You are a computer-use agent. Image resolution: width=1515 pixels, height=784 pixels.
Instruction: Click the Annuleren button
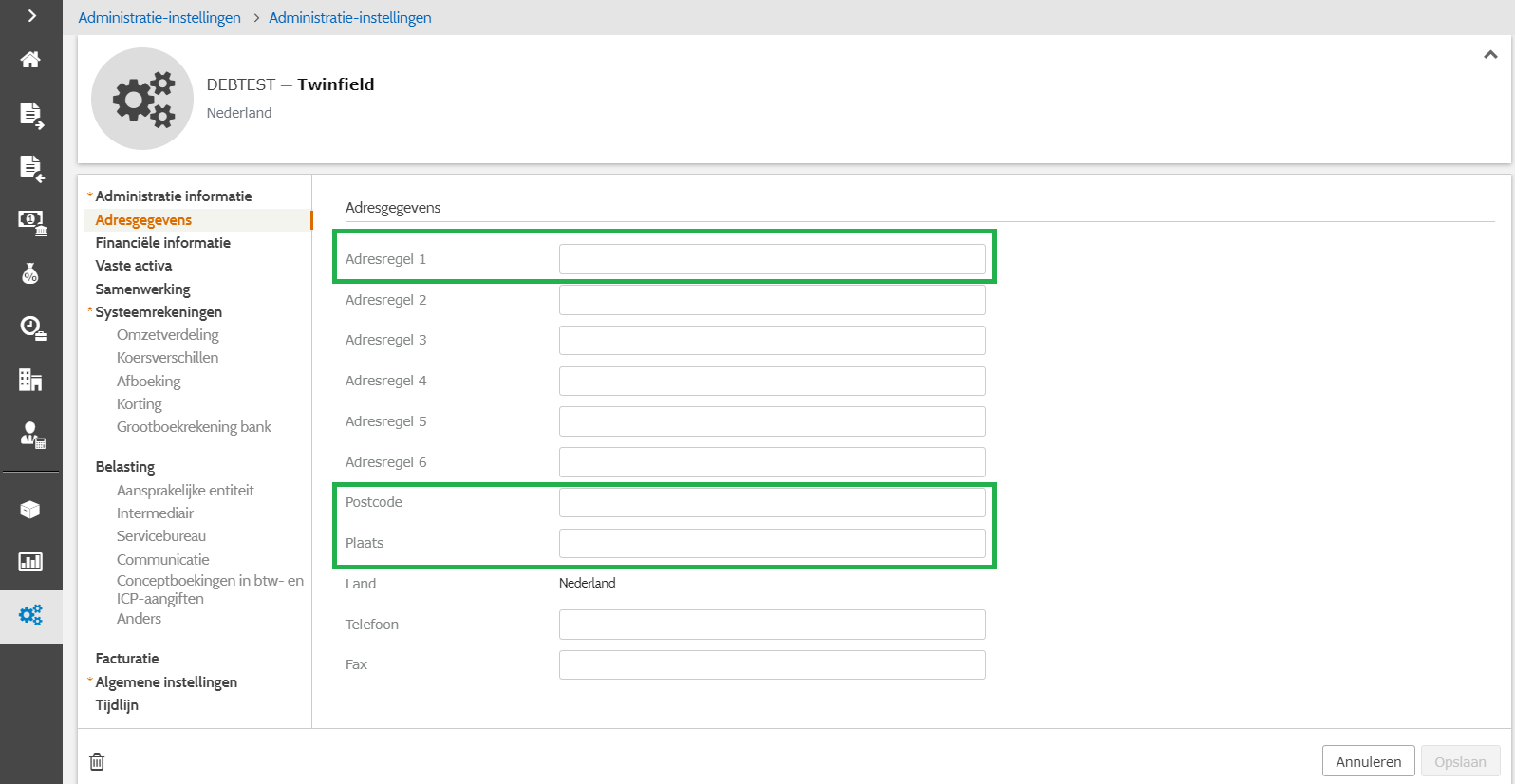tap(1368, 761)
